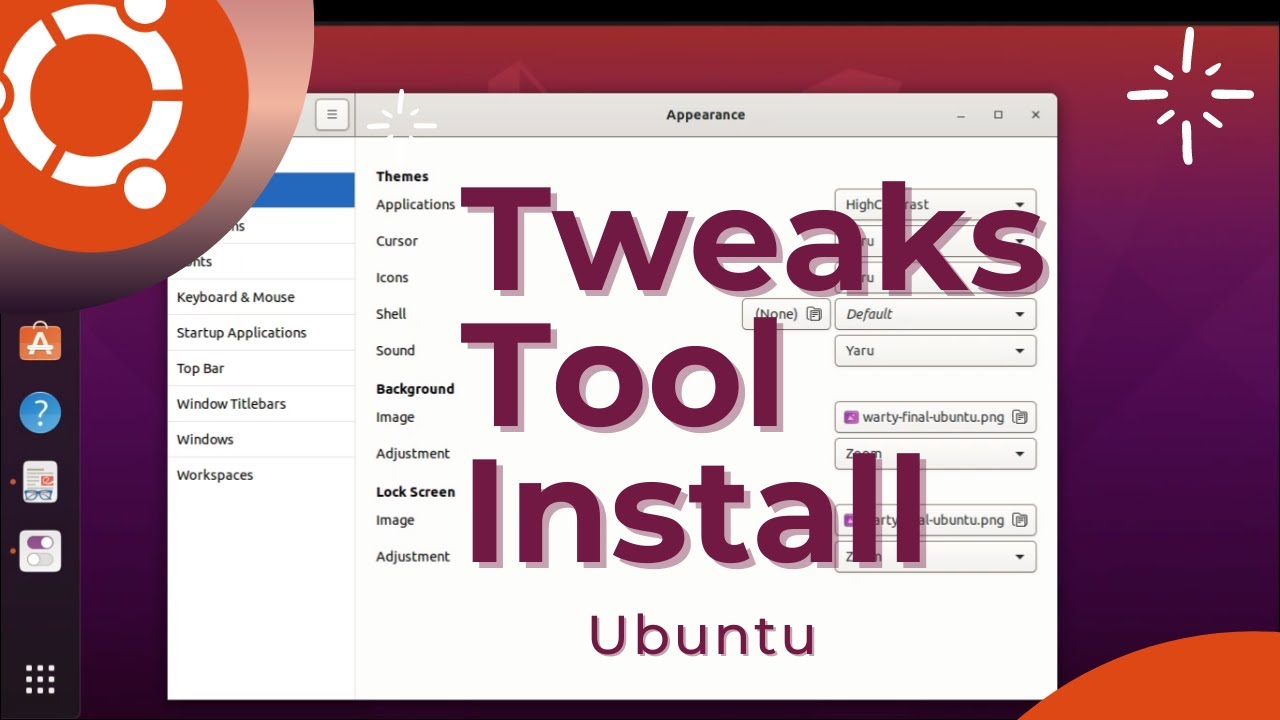Click the Themes section heading

402,176
